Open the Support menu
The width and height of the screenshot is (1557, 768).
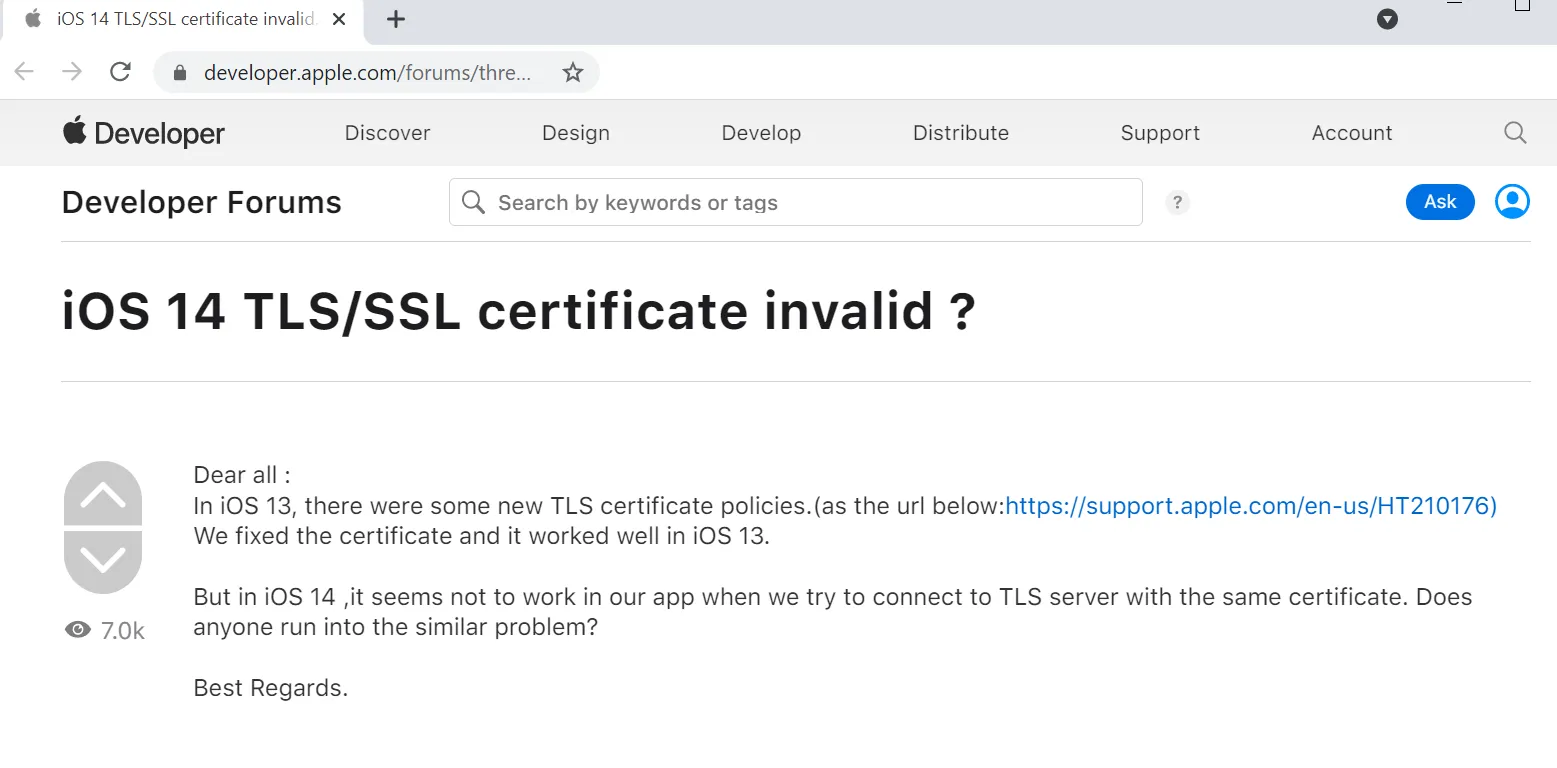click(1160, 133)
